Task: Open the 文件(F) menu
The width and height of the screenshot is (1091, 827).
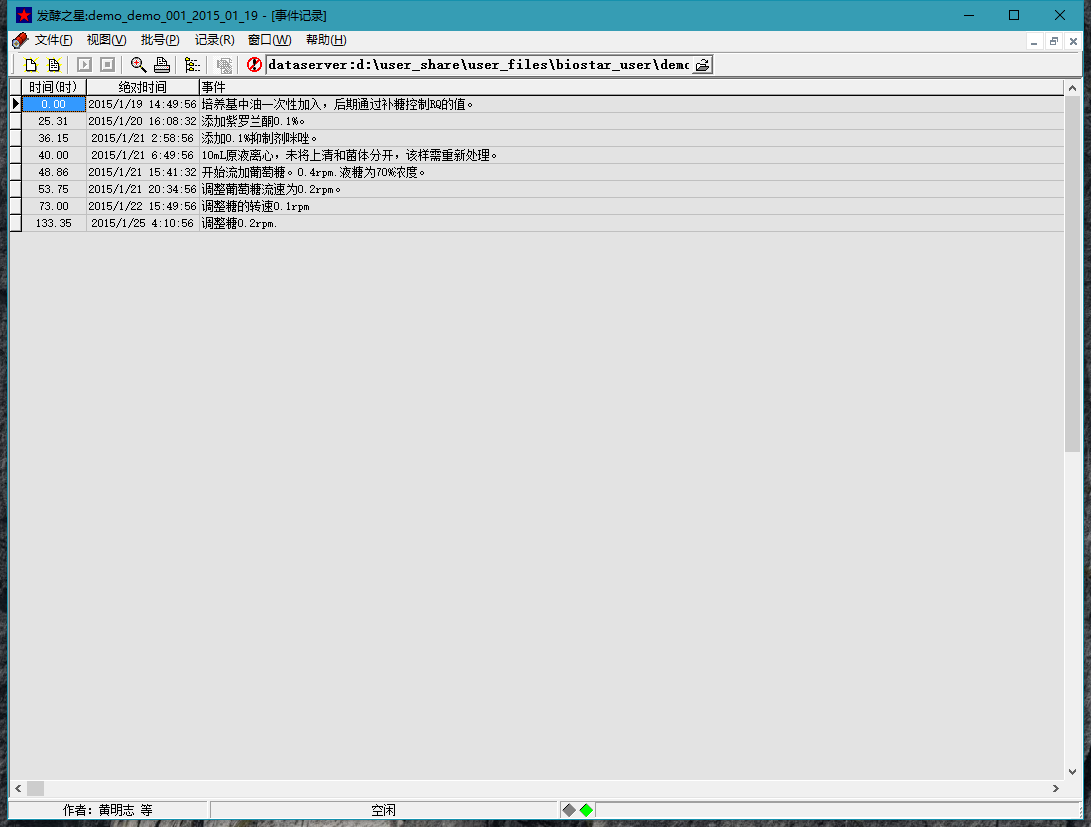Action: pyautogui.click(x=53, y=40)
